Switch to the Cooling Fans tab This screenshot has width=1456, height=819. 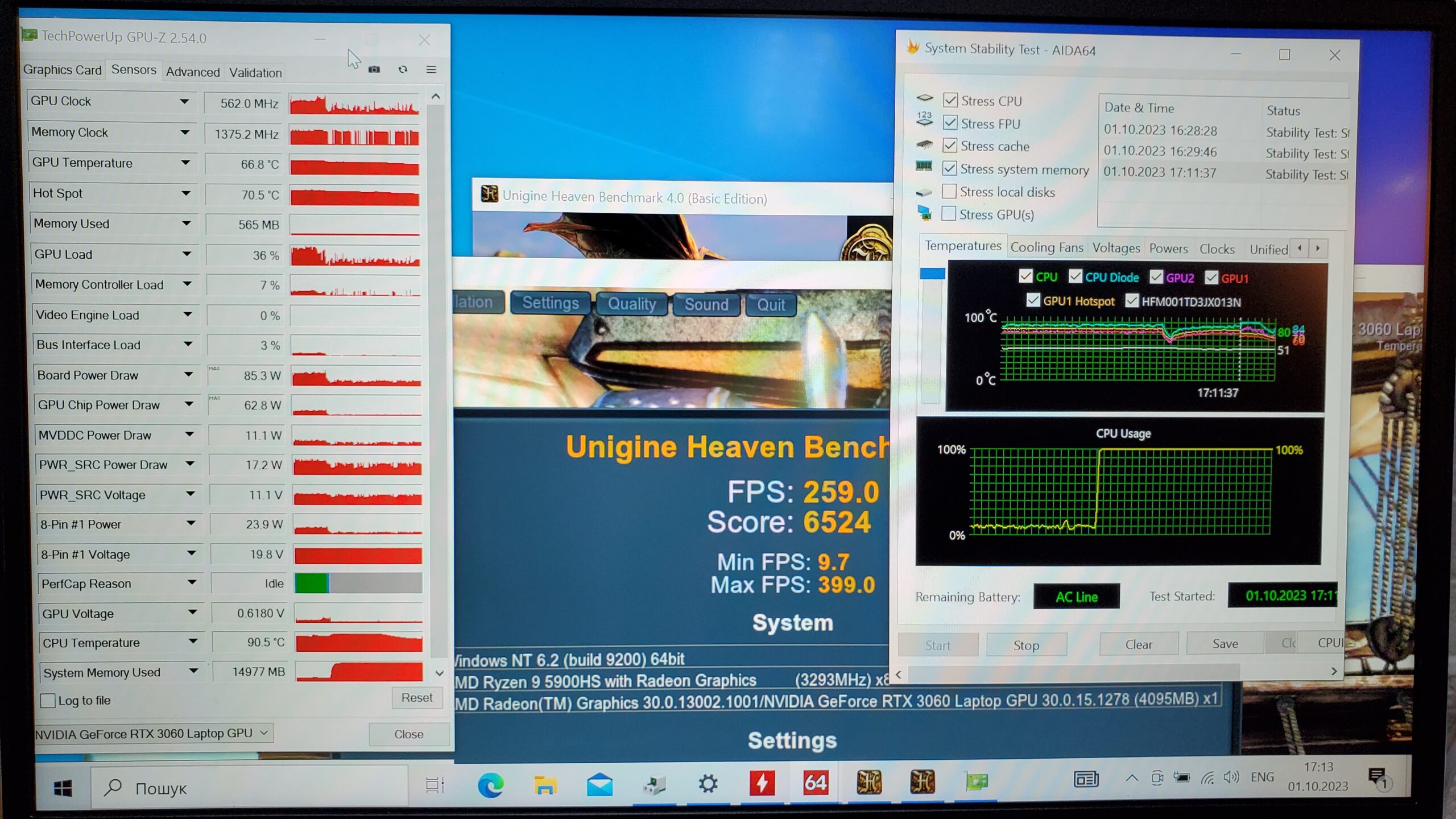point(1046,247)
